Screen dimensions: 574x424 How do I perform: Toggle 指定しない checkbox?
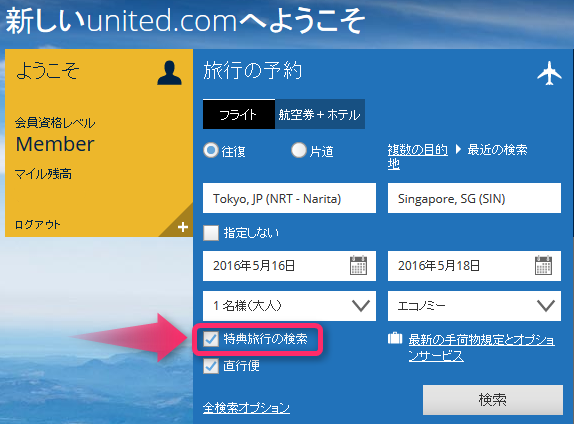211,233
